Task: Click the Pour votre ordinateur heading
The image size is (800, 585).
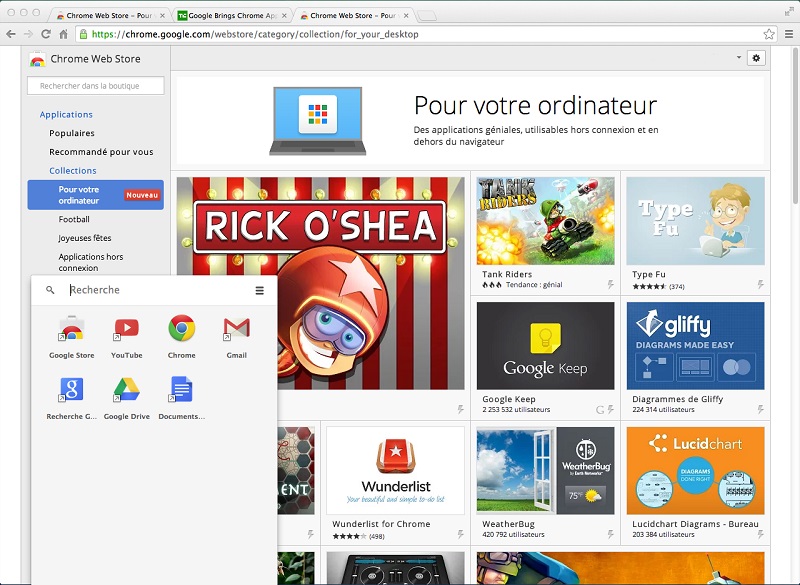Action: (x=535, y=105)
